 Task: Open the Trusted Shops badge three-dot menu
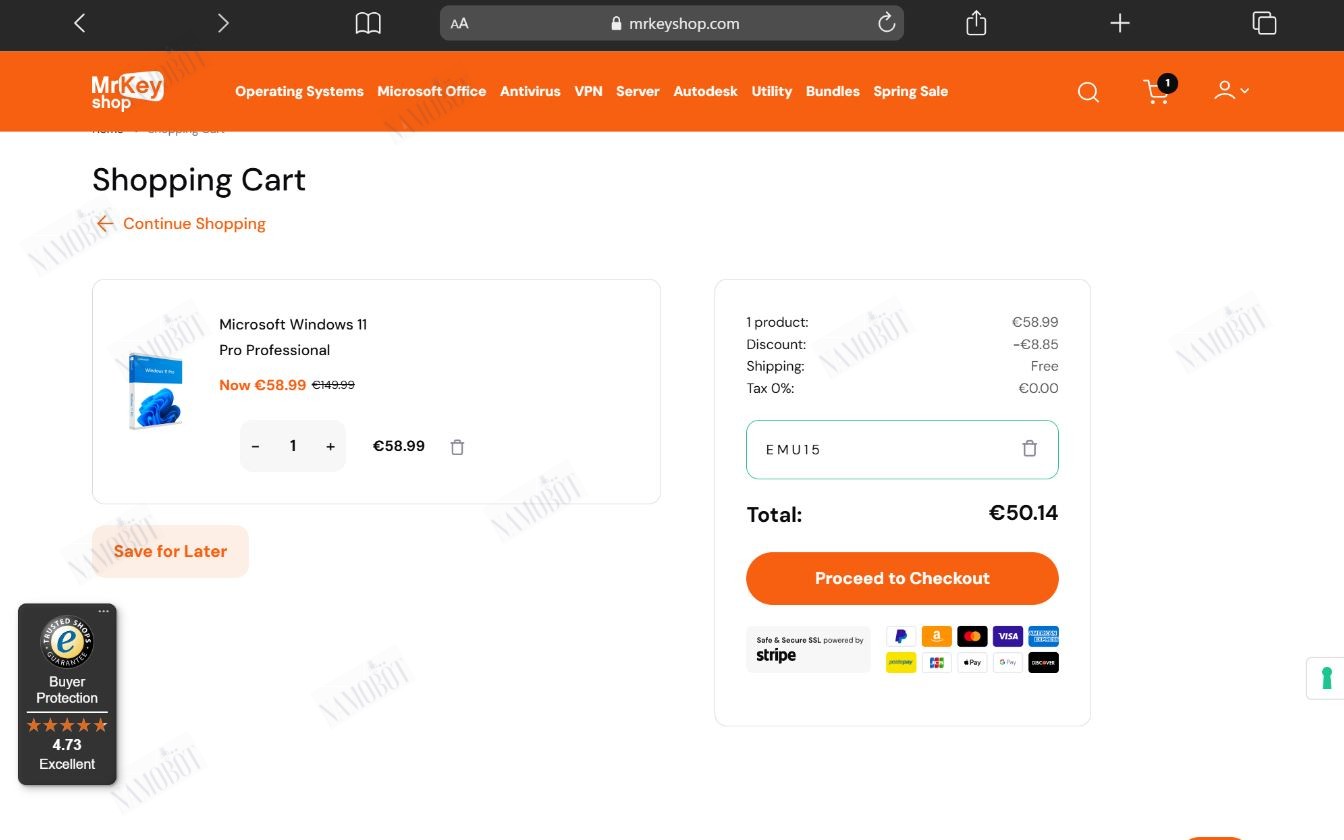[x=103, y=611]
